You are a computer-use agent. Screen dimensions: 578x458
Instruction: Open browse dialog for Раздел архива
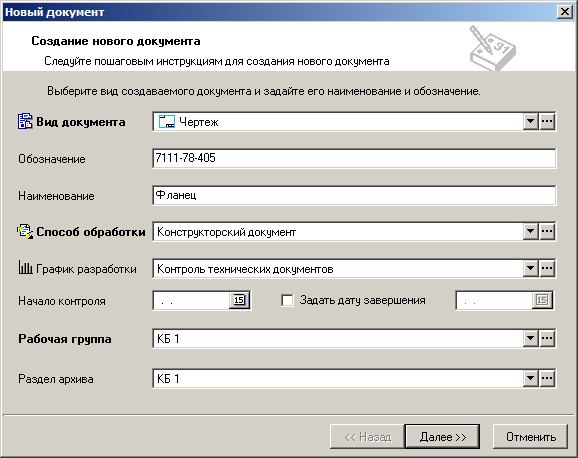pos(547,378)
